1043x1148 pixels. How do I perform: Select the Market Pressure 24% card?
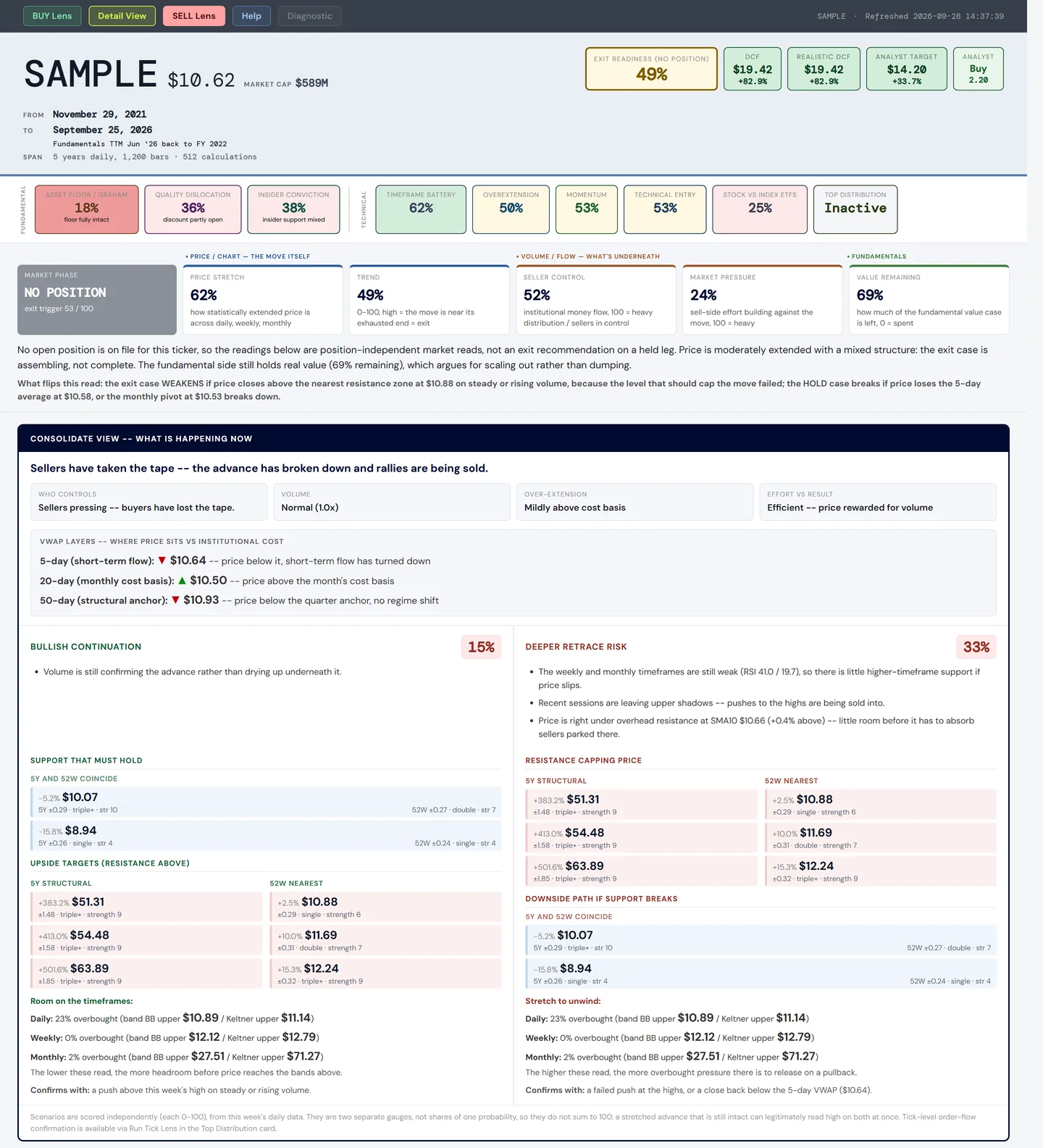click(x=763, y=300)
